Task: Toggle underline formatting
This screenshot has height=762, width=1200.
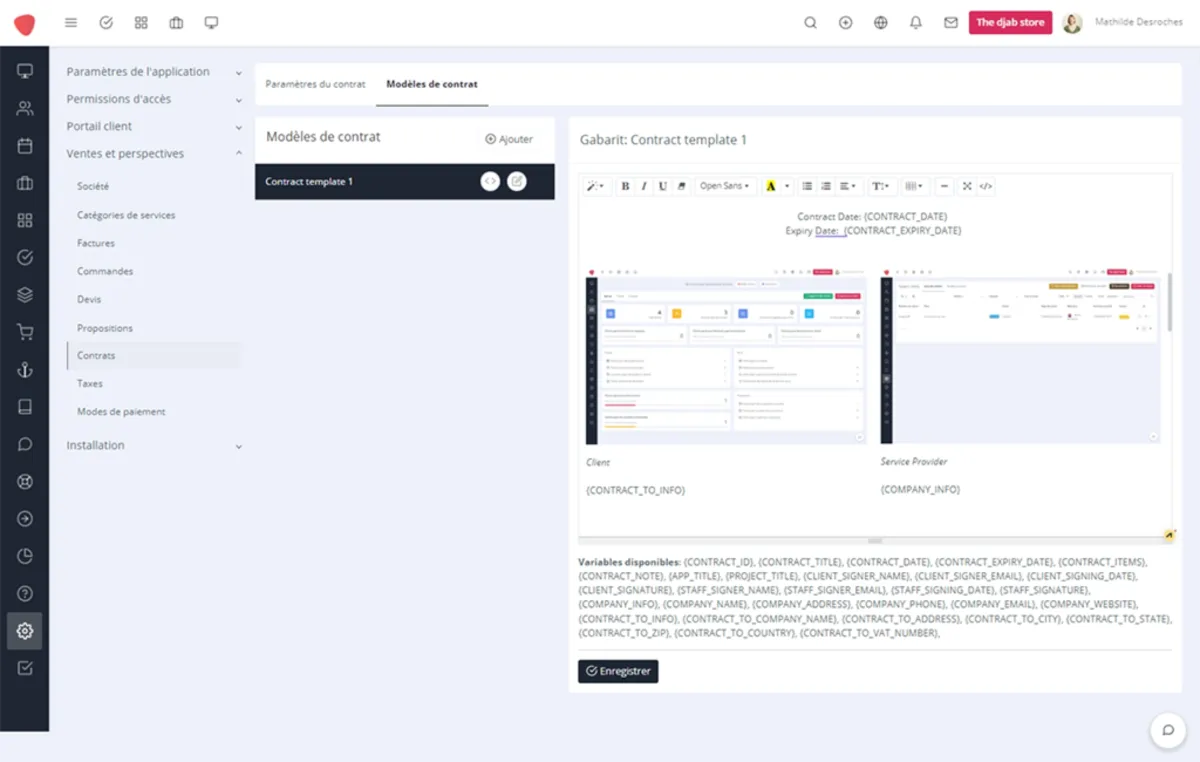Action: coord(663,186)
